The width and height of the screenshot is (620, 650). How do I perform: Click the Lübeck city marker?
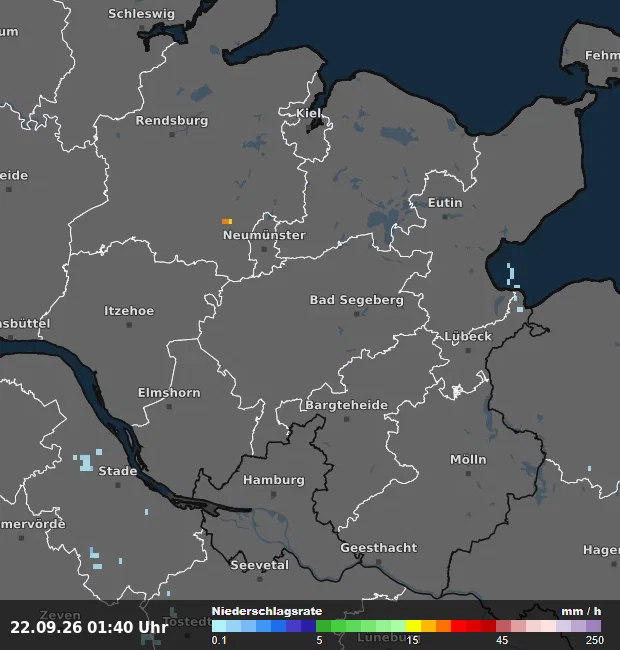(x=468, y=351)
